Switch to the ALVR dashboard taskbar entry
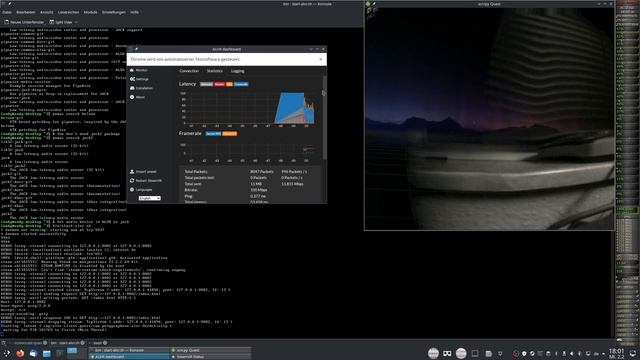The image size is (640, 360). (129, 357)
